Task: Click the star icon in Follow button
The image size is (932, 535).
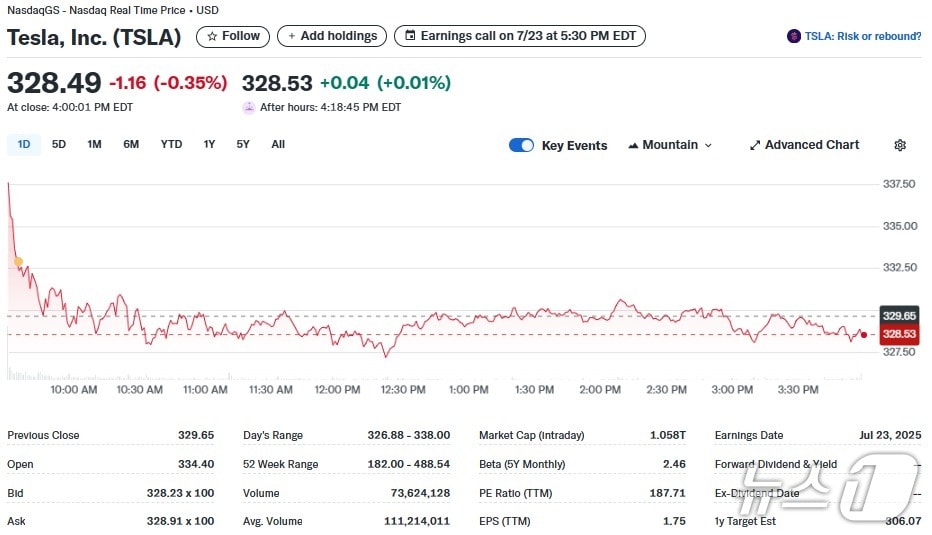Action: 211,36
